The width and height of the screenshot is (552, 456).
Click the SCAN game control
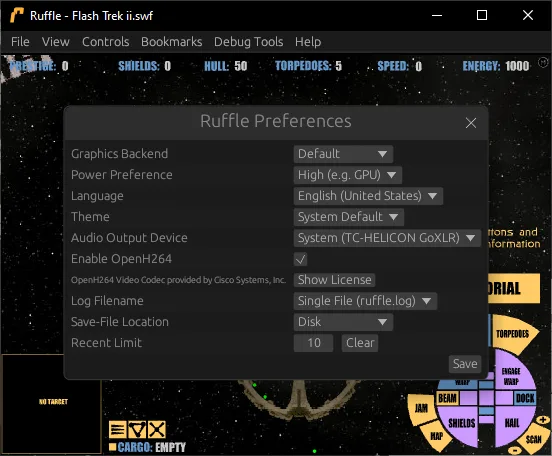pos(533,439)
